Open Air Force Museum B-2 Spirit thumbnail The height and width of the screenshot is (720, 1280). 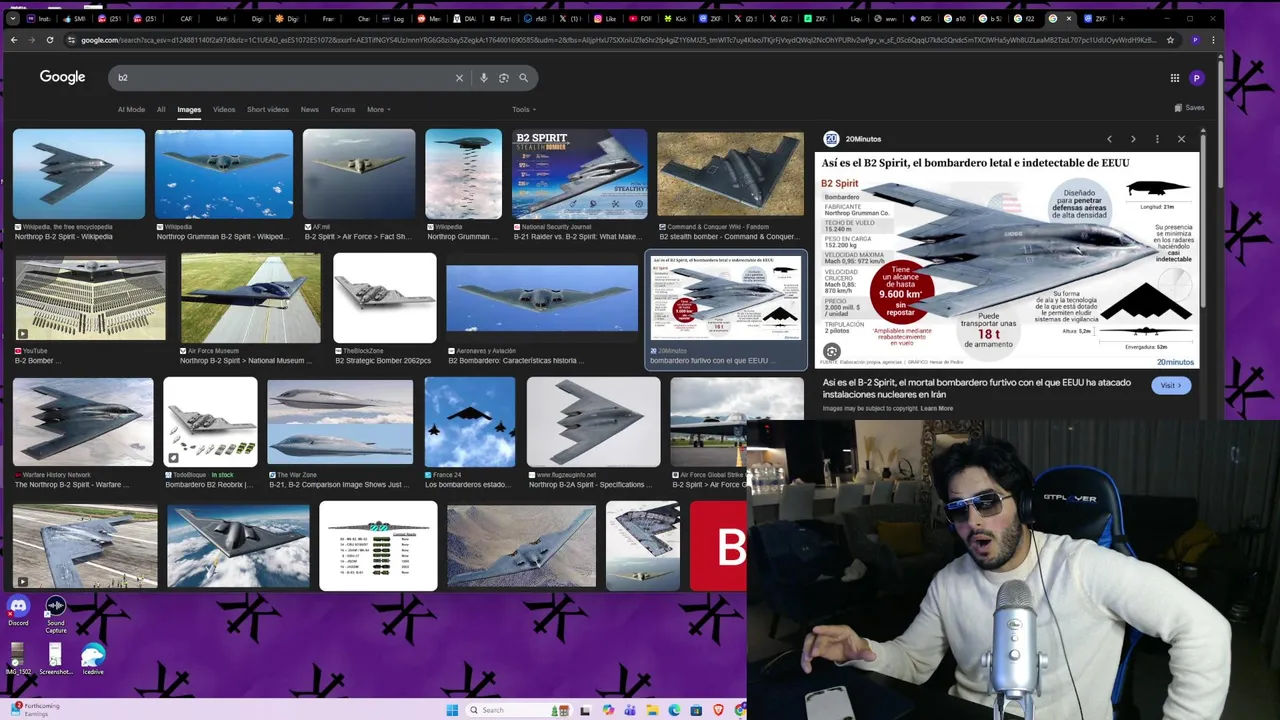251,298
